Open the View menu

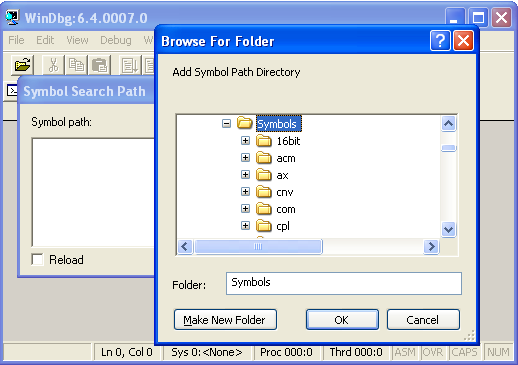click(x=77, y=40)
